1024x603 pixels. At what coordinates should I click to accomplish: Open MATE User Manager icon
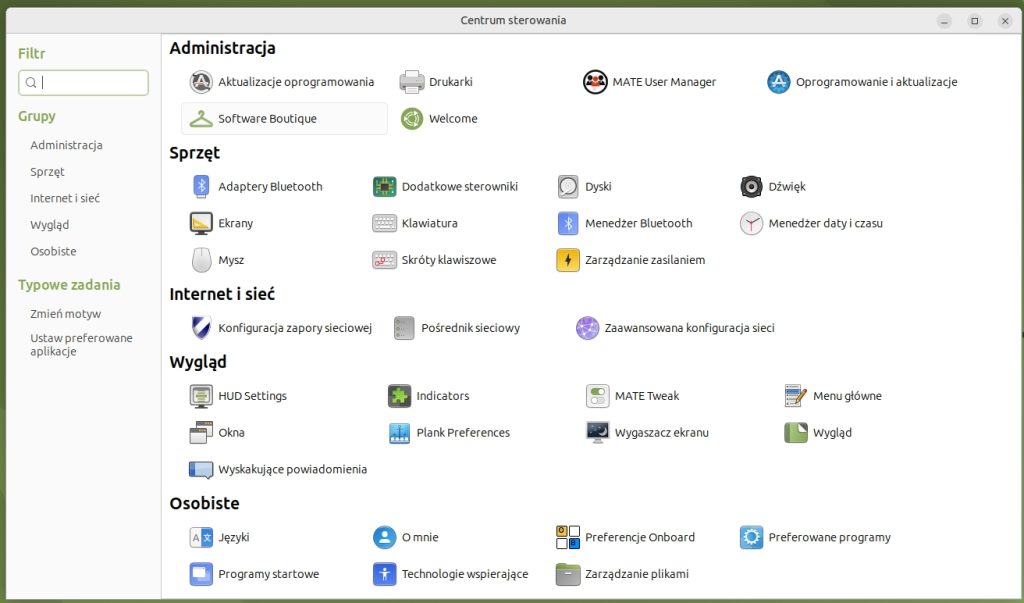[x=596, y=82]
